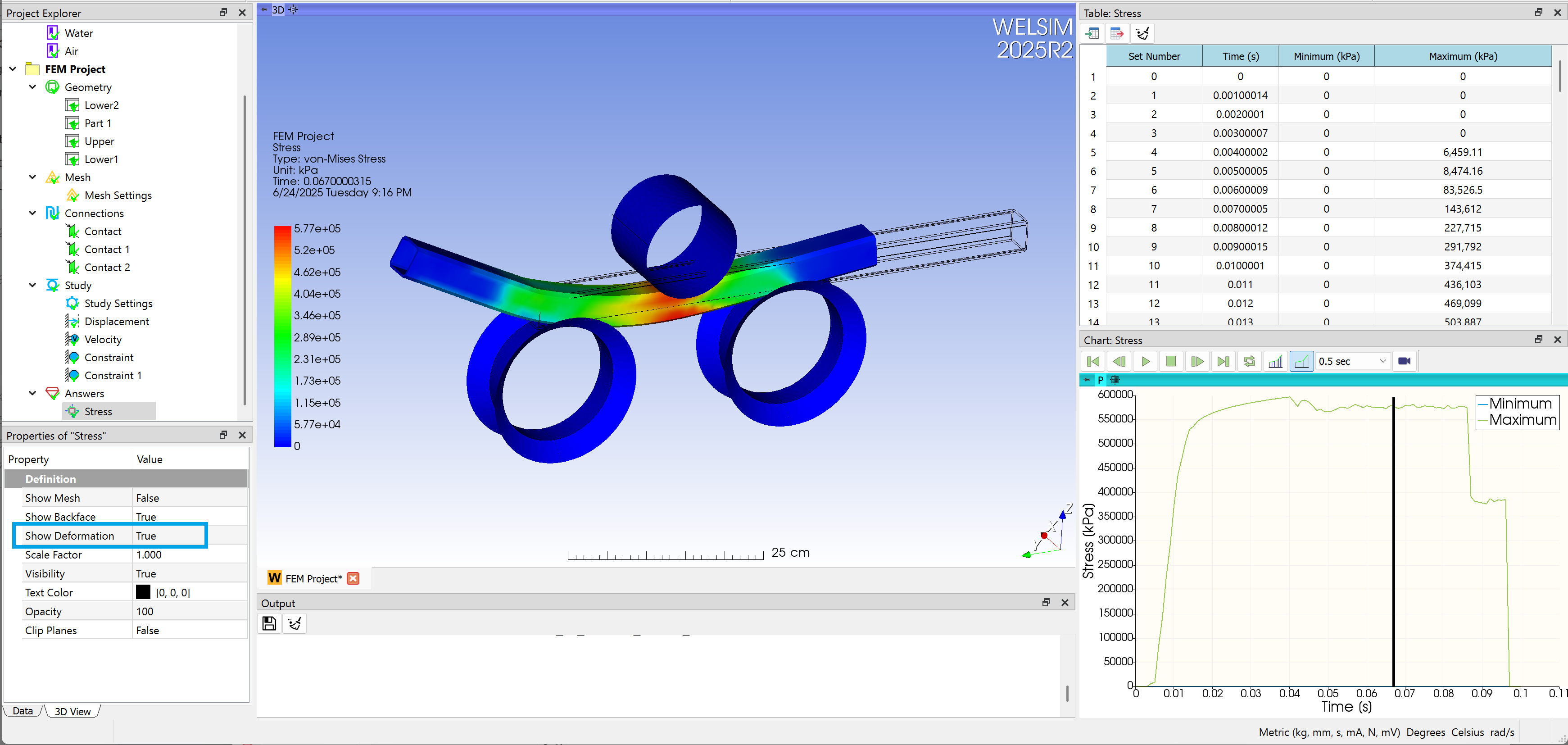This screenshot has height=745, width=1568.
Task: Click the export table data icon
Action: point(1117,33)
